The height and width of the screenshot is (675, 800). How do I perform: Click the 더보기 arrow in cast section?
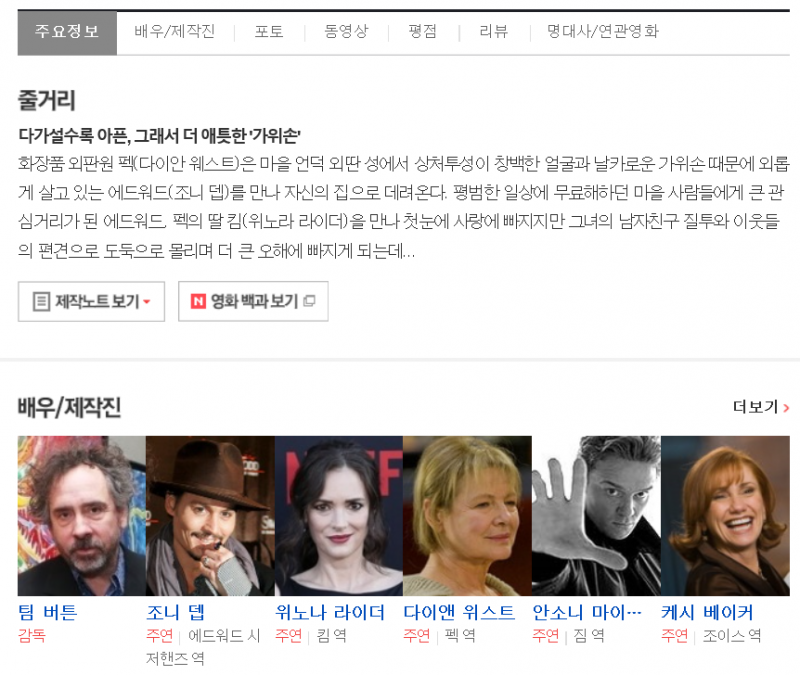[x=787, y=408]
